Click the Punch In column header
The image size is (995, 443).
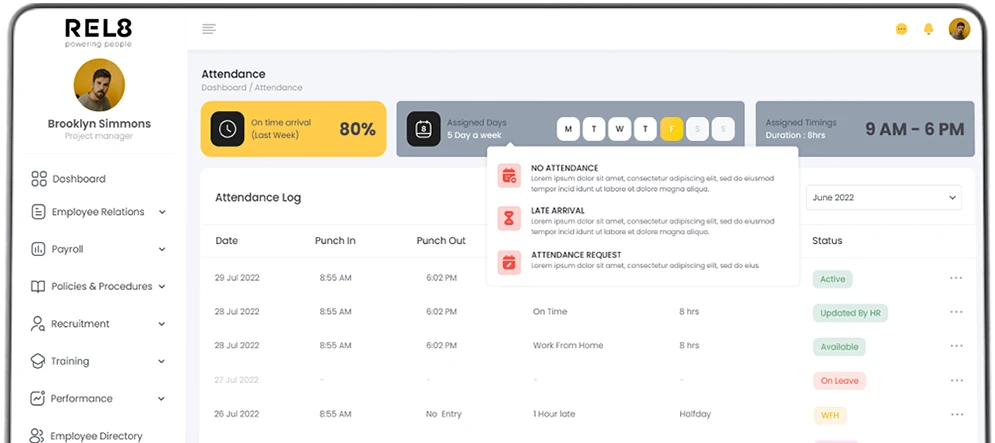tap(335, 241)
